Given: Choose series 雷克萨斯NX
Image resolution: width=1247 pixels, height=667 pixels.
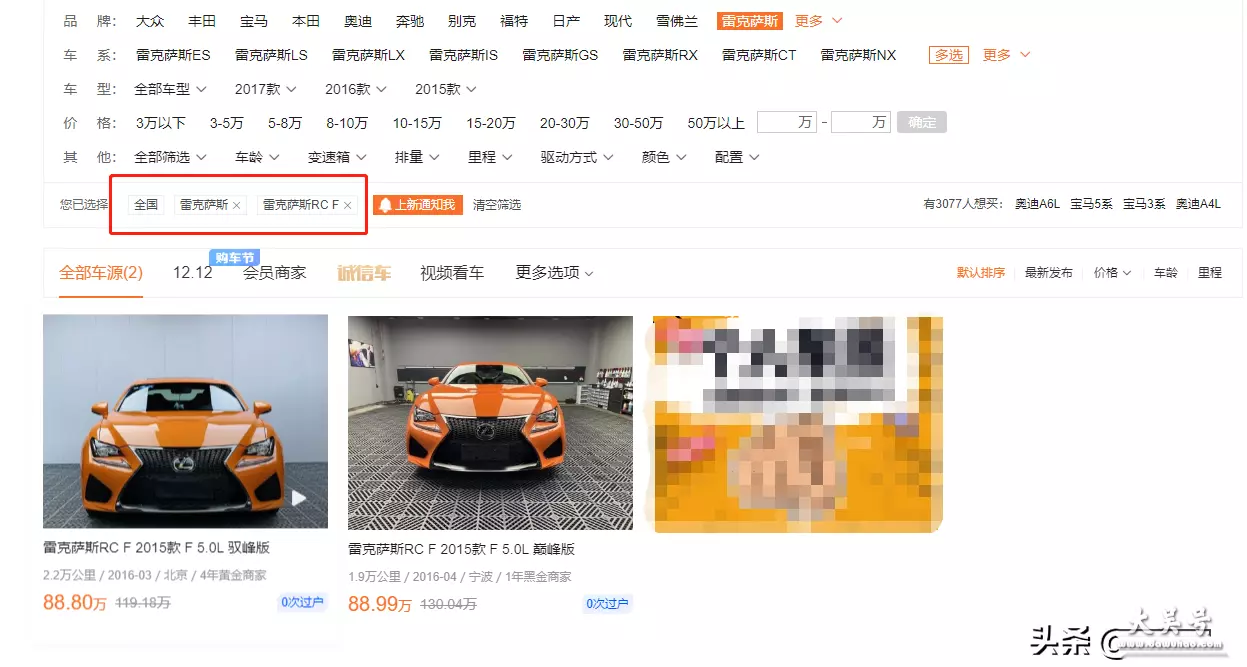Looking at the screenshot, I should (x=858, y=55).
